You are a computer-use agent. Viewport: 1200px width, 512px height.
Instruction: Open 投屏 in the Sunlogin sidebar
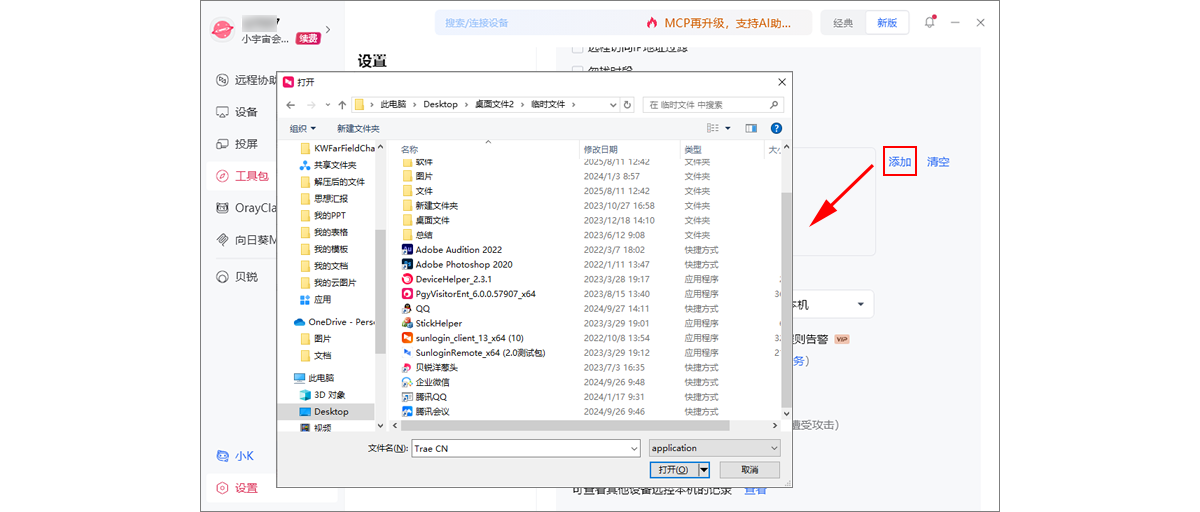click(x=237, y=144)
